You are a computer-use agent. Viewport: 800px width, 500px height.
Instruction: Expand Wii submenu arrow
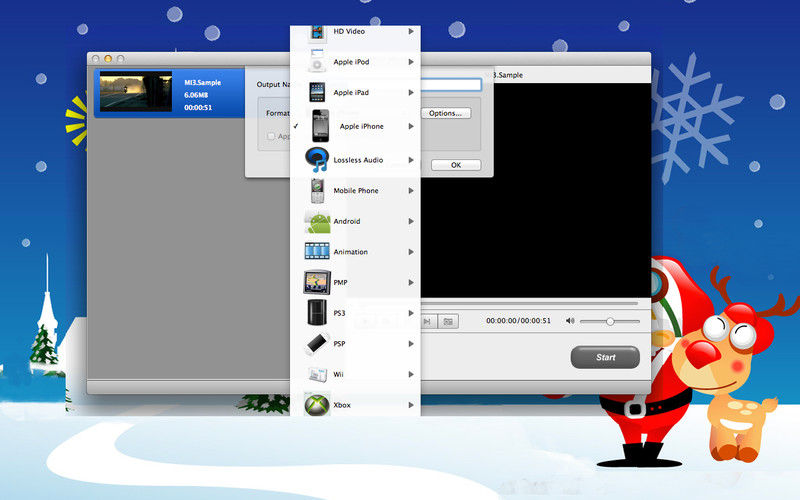[411, 374]
